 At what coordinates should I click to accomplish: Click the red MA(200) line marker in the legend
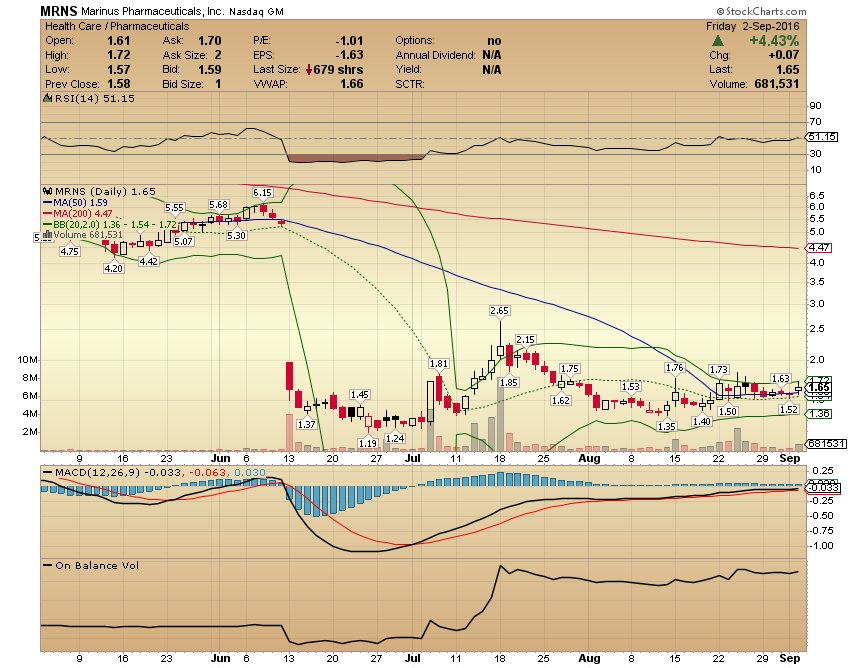coord(48,214)
